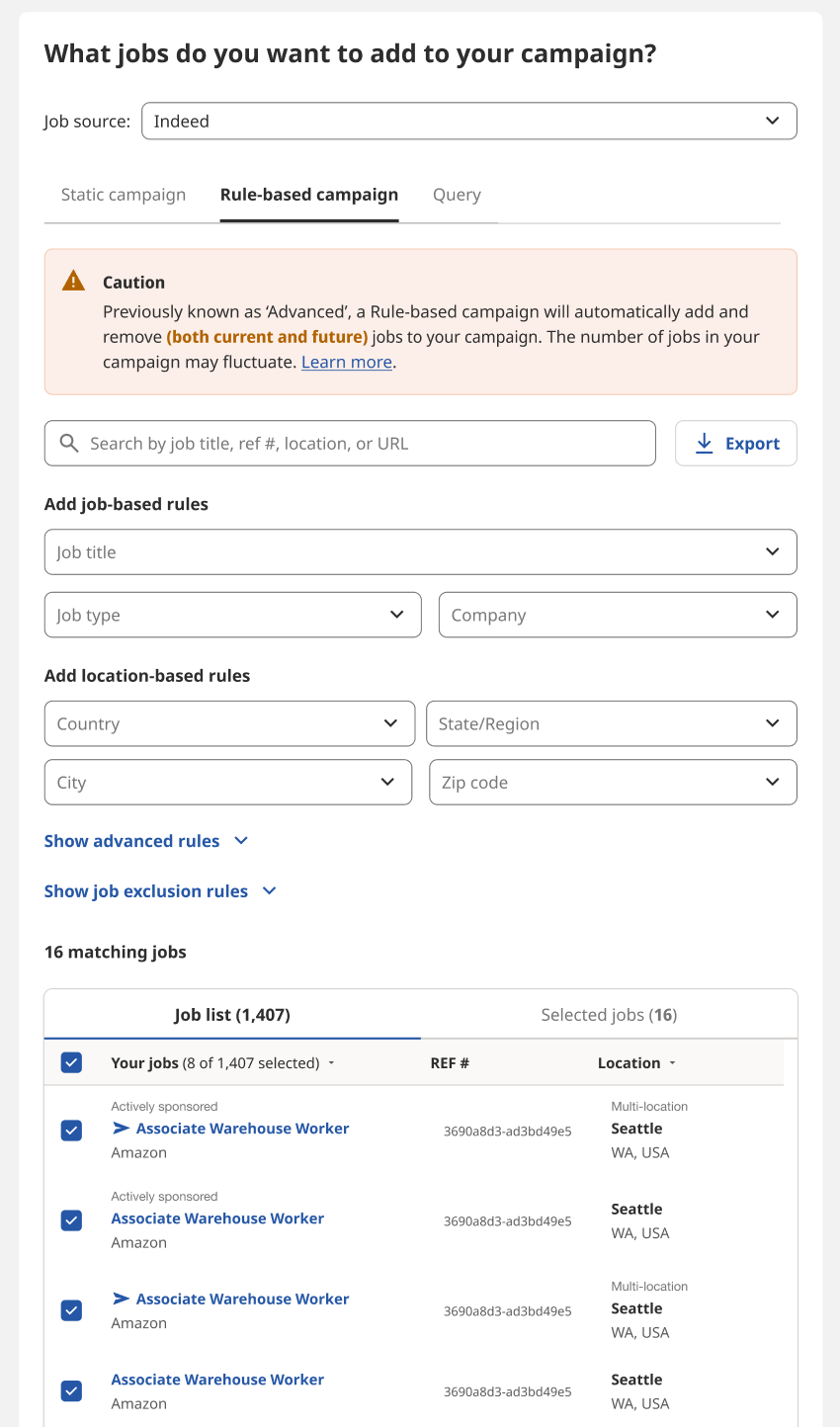
Task: Click sponsored arrow icon on first job
Action: click(x=121, y=1129)
